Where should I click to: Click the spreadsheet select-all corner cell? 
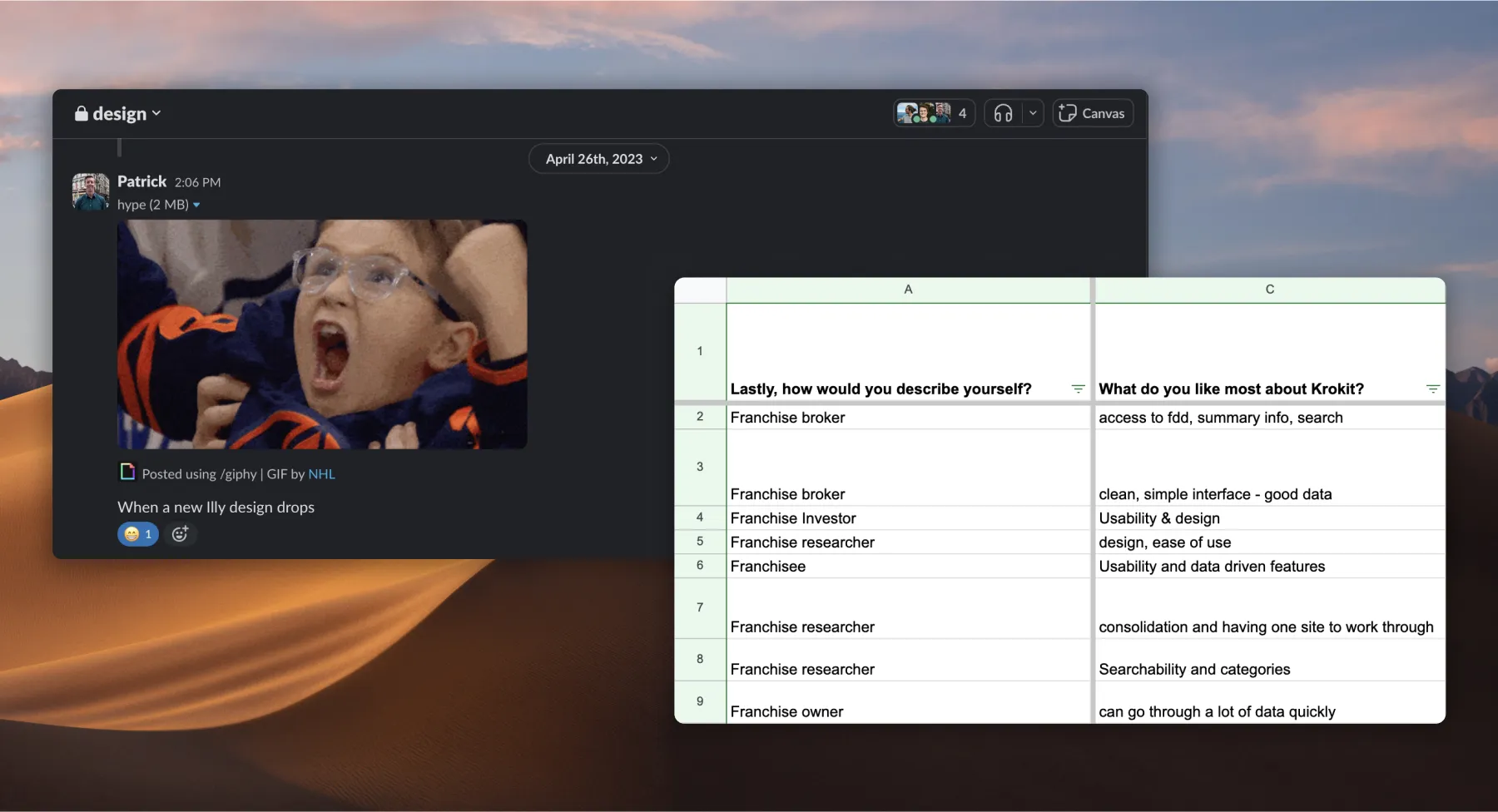700,290
